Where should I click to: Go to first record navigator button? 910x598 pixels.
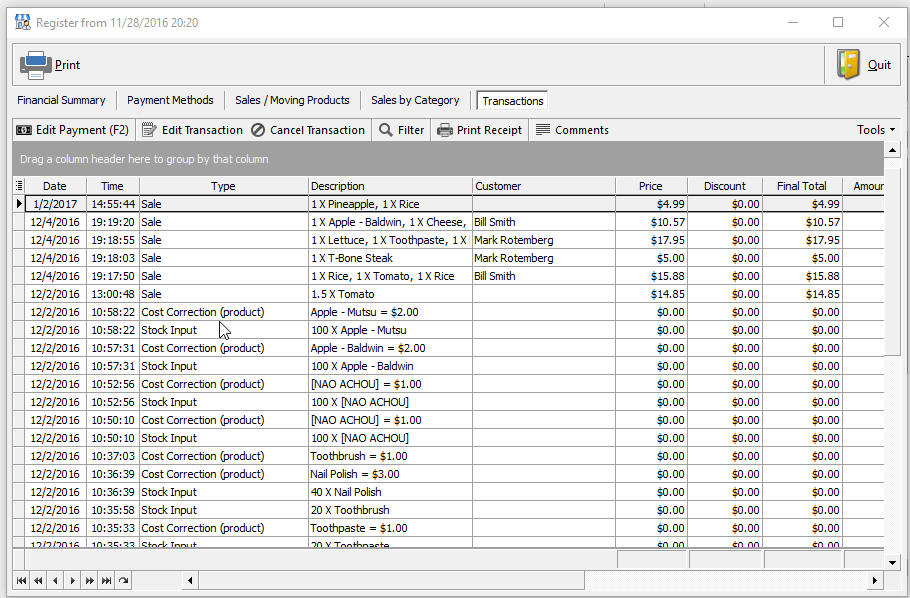[21, 581]
